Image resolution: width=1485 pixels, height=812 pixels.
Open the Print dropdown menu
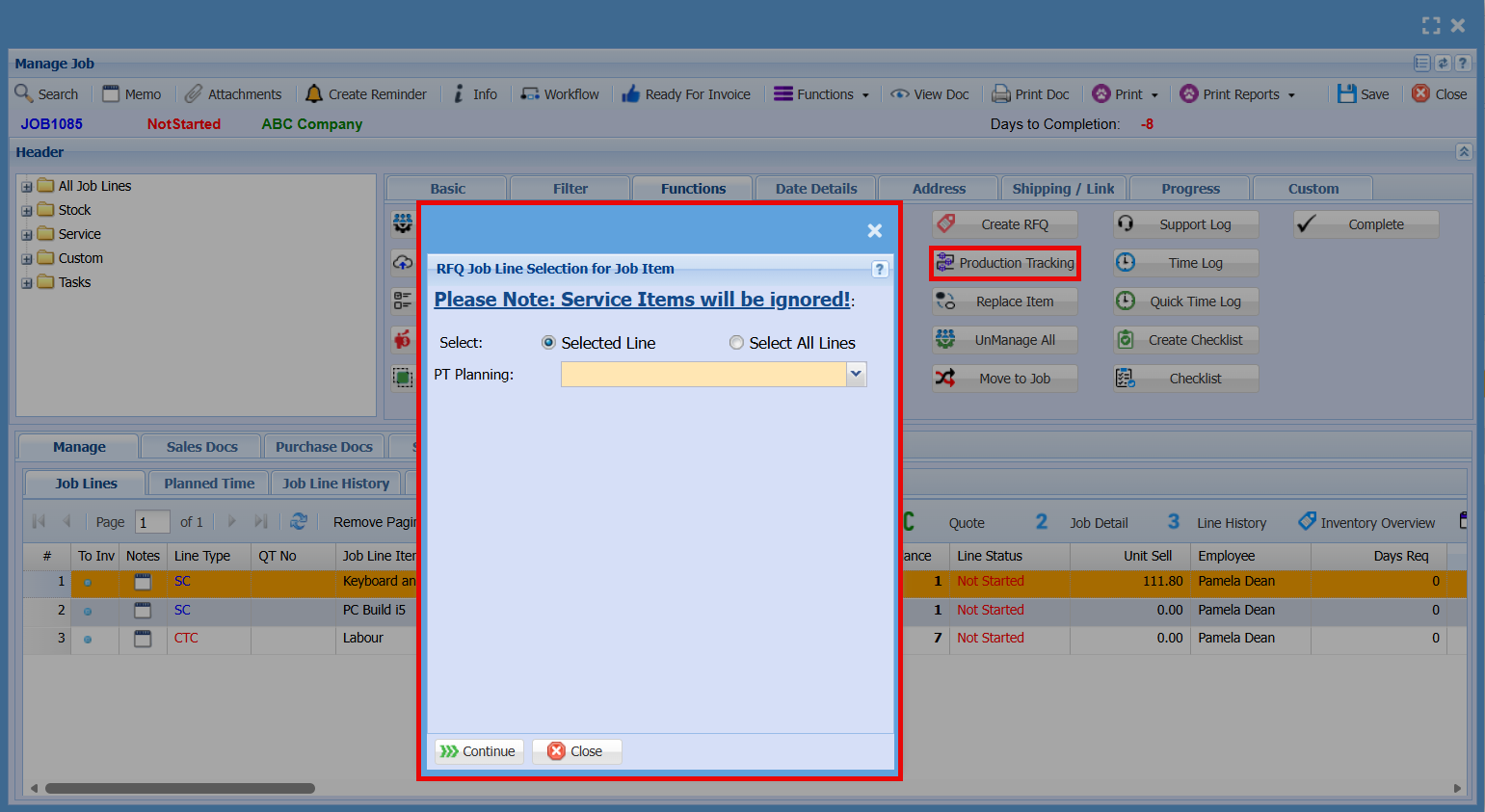pyautogui.click(x=1126, y=93)
